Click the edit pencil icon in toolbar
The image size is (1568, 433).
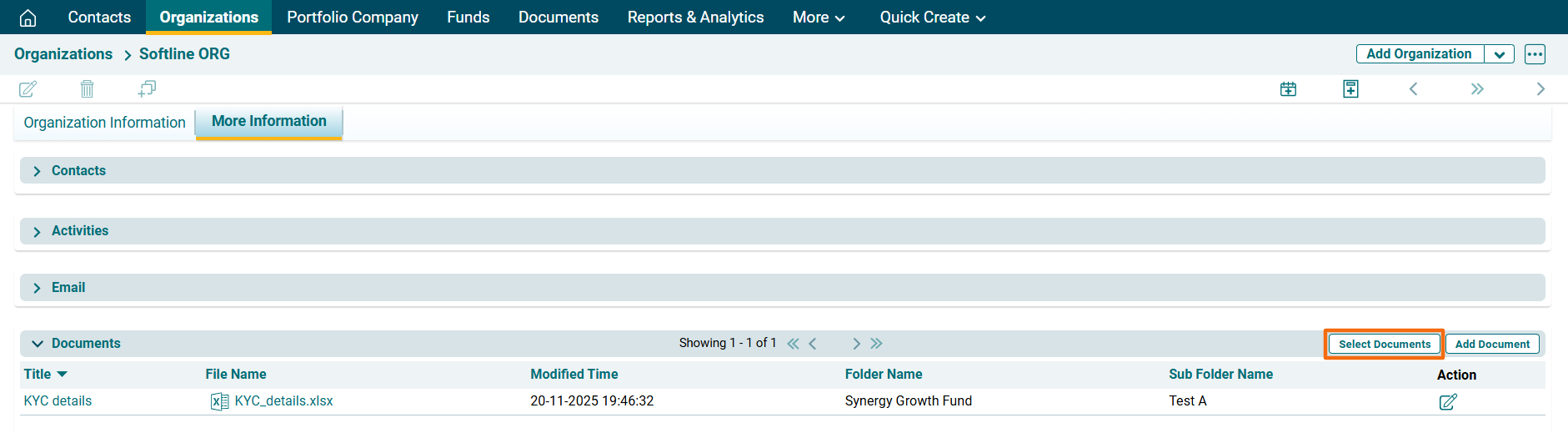[28, 88]
